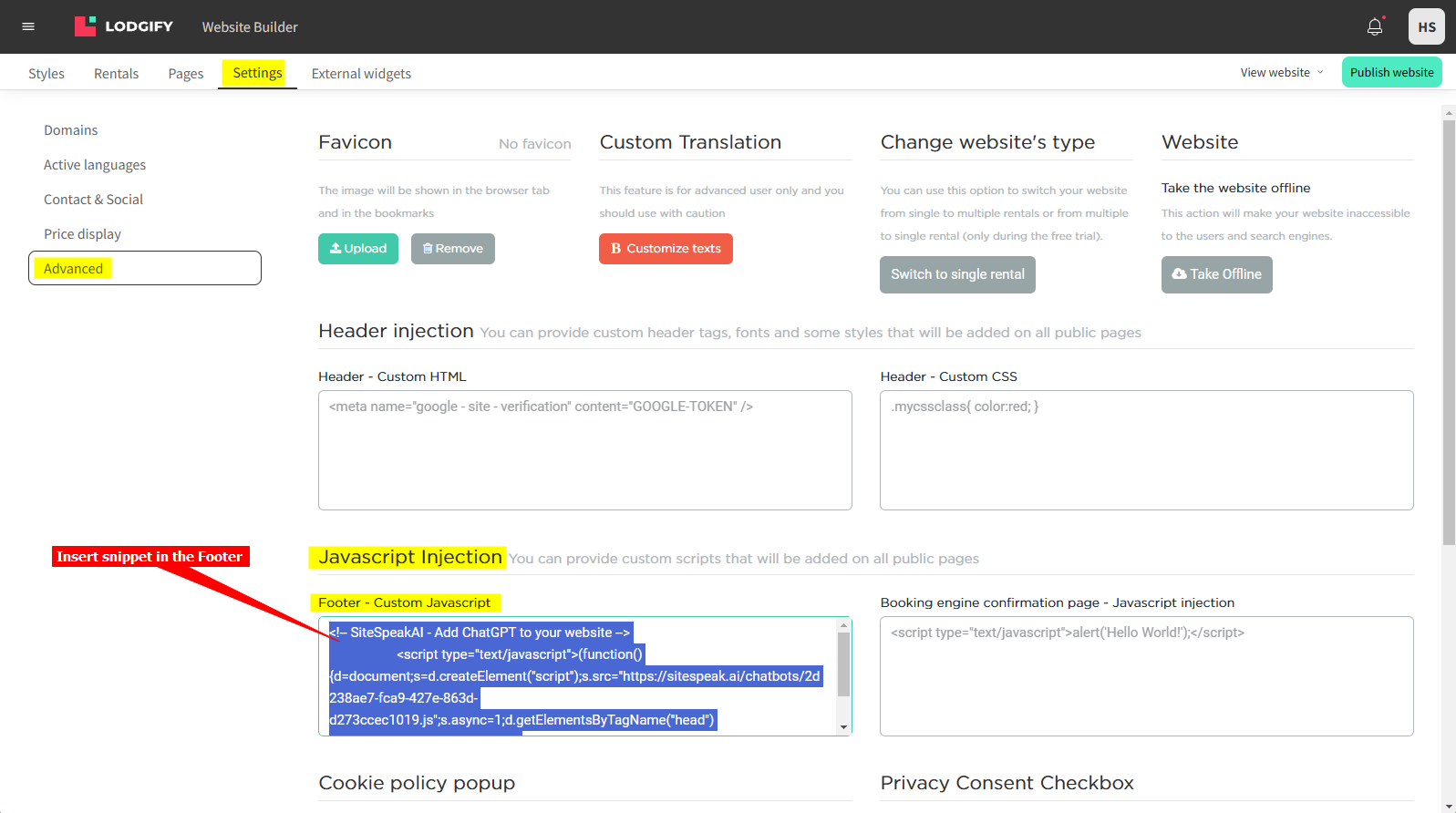
Task: Upload a favicon image
Action: tap(357, 249)
